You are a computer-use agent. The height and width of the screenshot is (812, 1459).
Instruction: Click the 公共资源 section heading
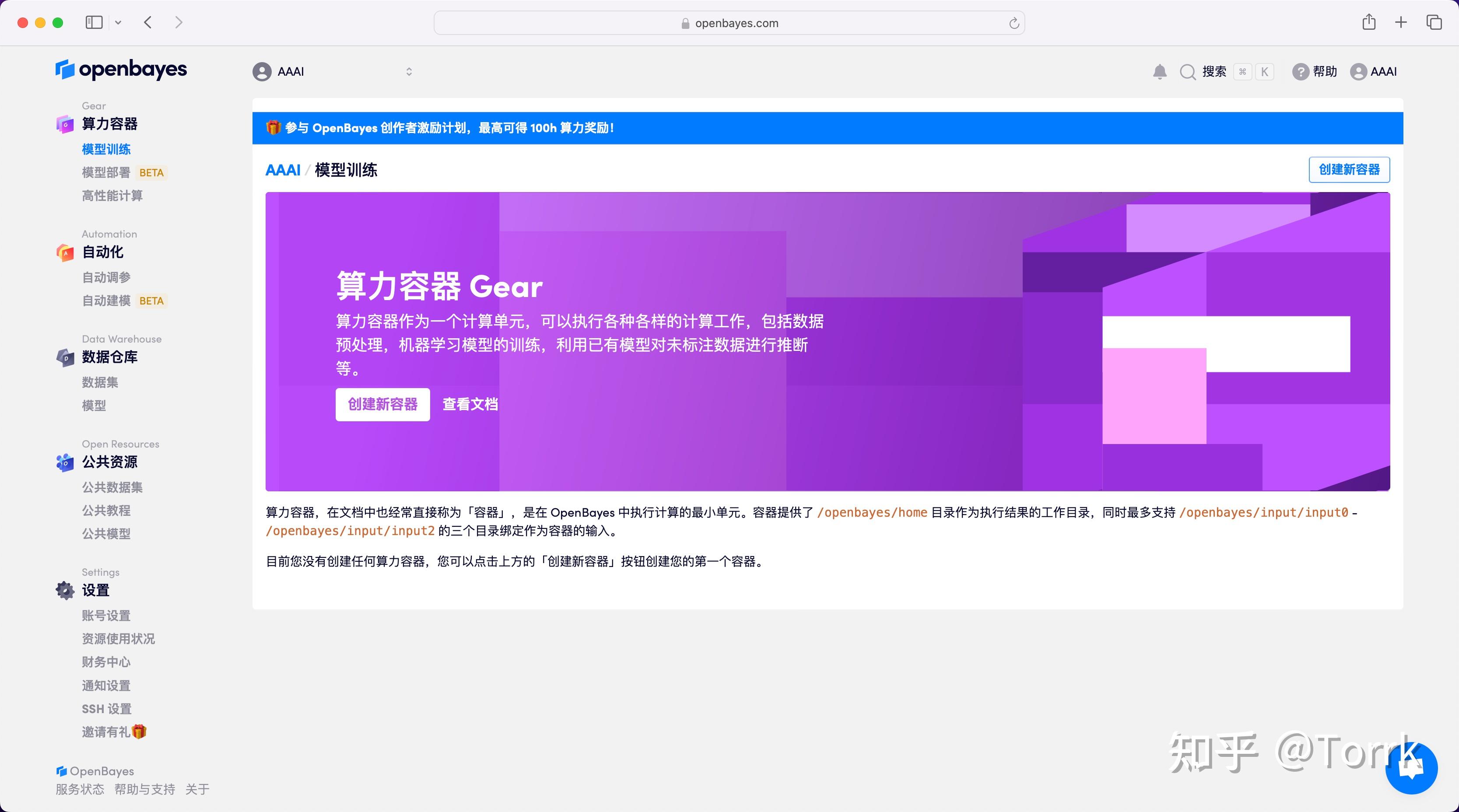click(x=110, y=462)
